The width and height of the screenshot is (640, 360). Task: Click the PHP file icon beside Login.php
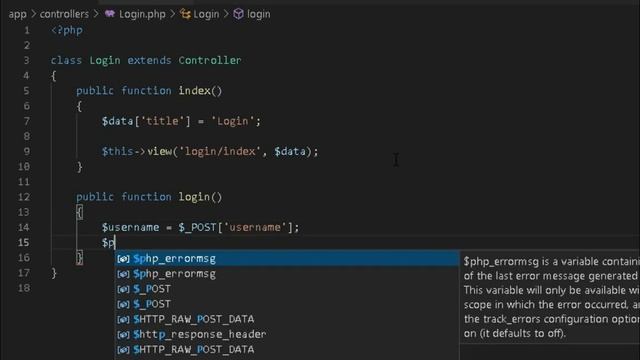[110, 14]
